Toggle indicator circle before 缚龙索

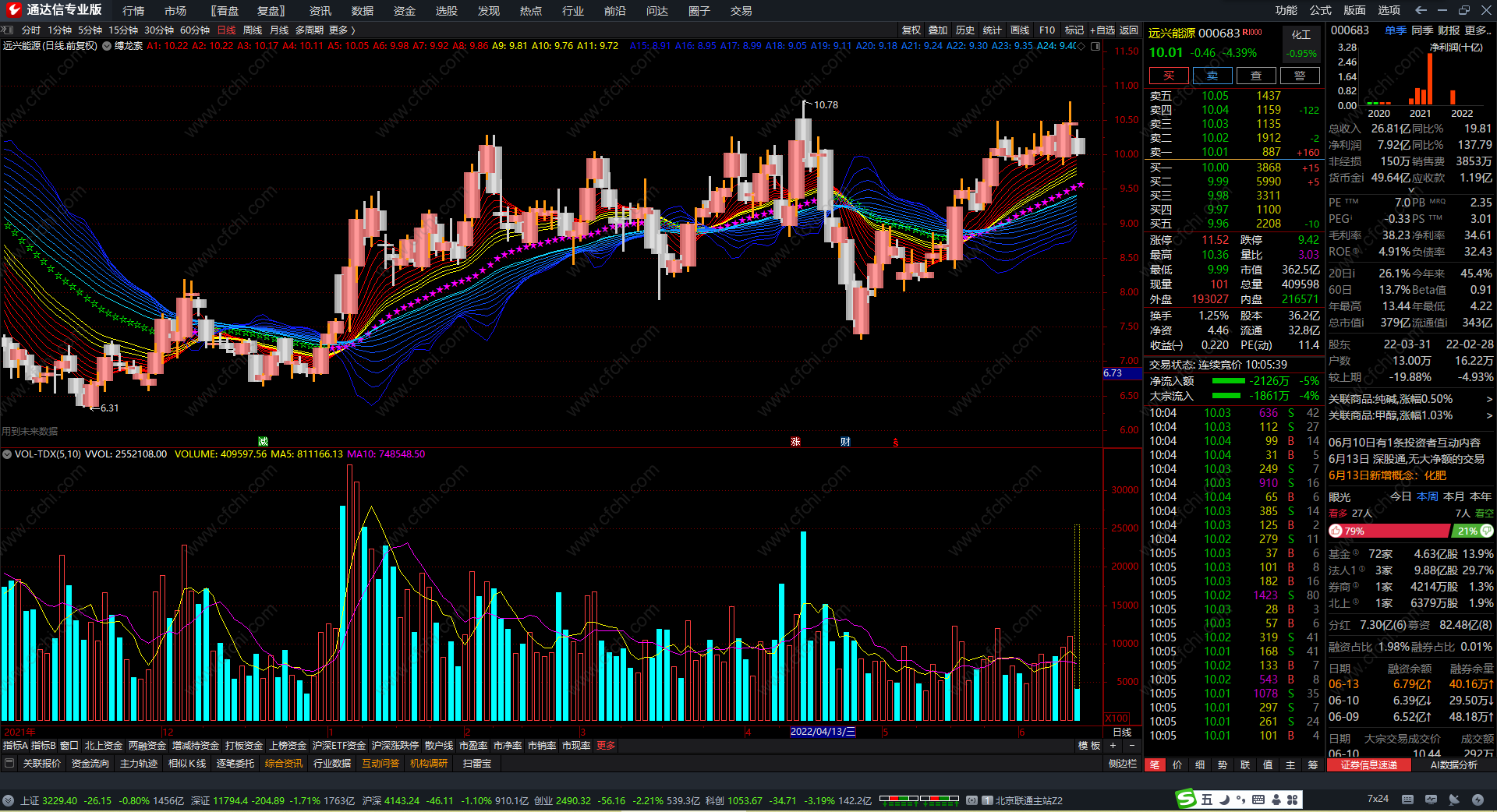107,46
